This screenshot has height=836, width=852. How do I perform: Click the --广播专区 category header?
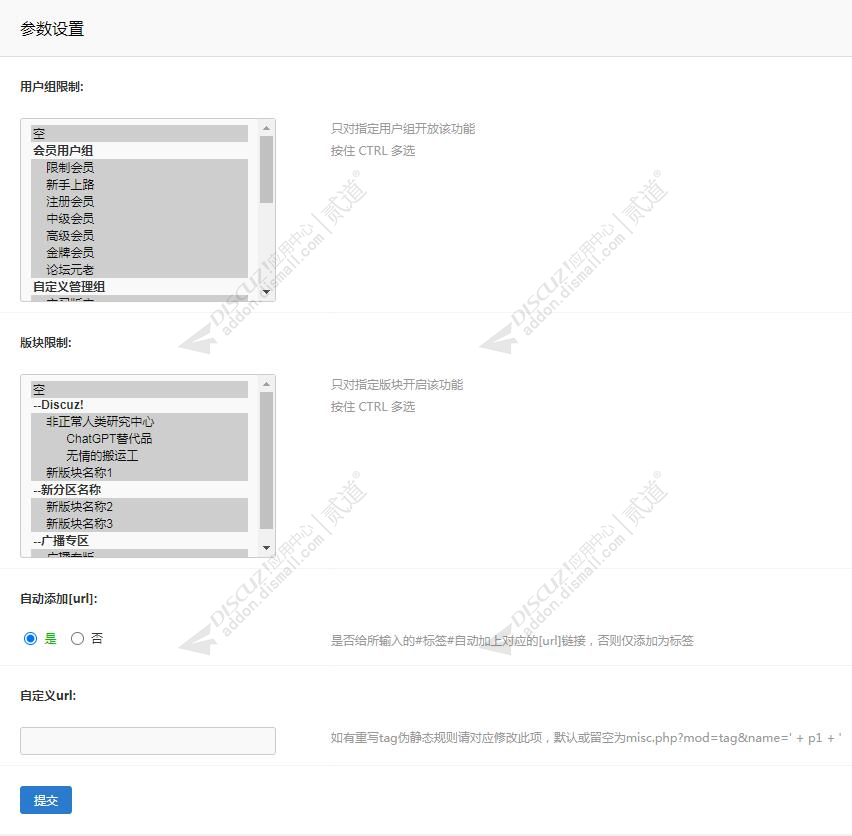(61, 540)
